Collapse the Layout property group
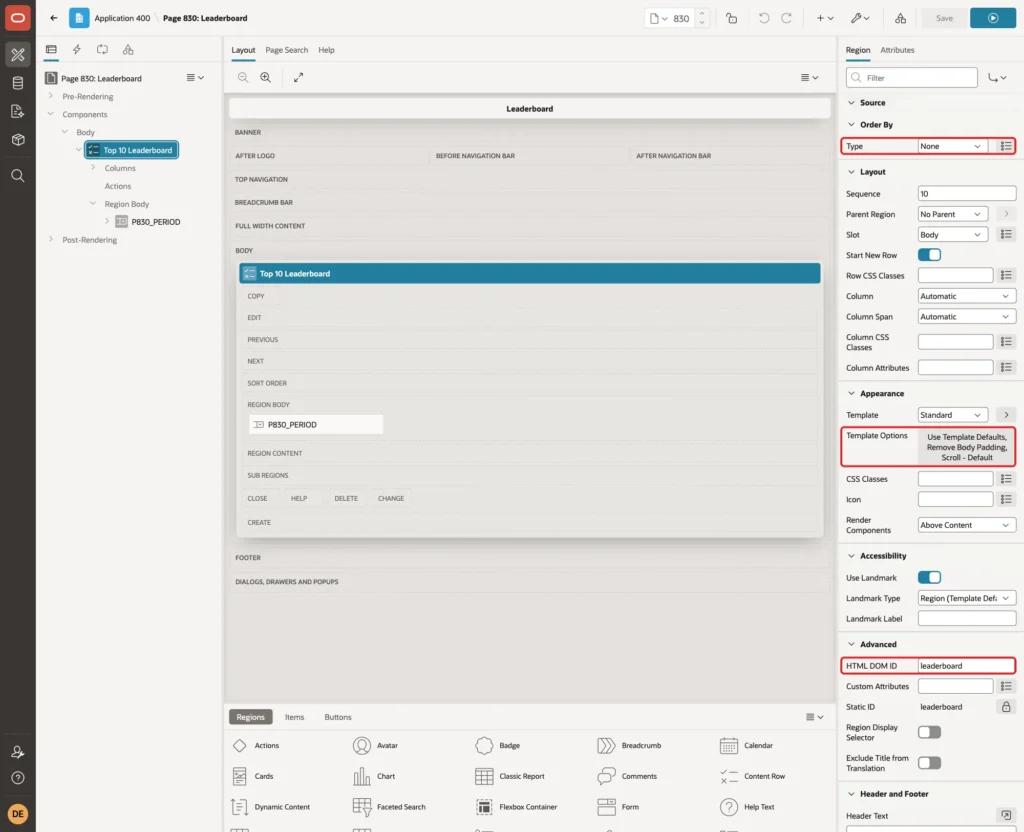Image resolution: width=1024 pixels, height=832 pixels. click(x=851, y=172)
